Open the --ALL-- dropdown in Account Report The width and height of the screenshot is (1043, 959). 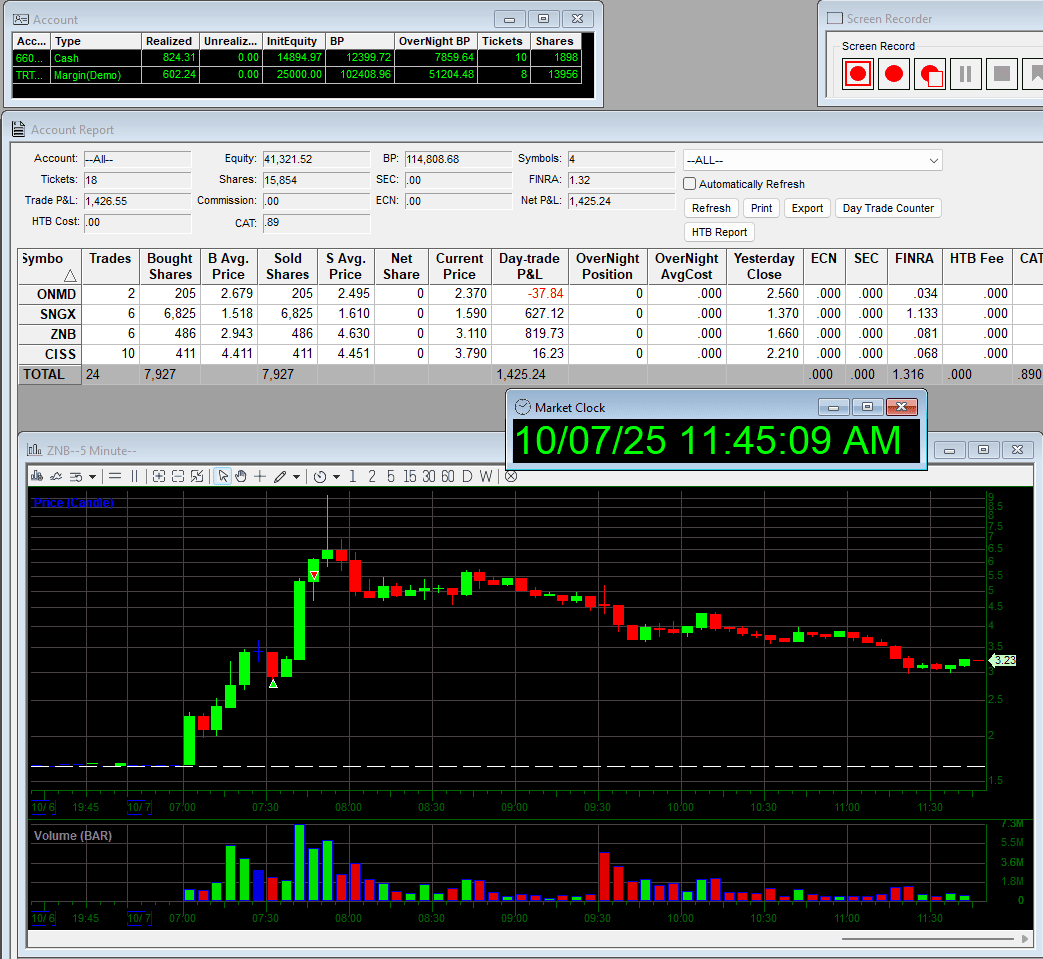click(x=812, y=160)
